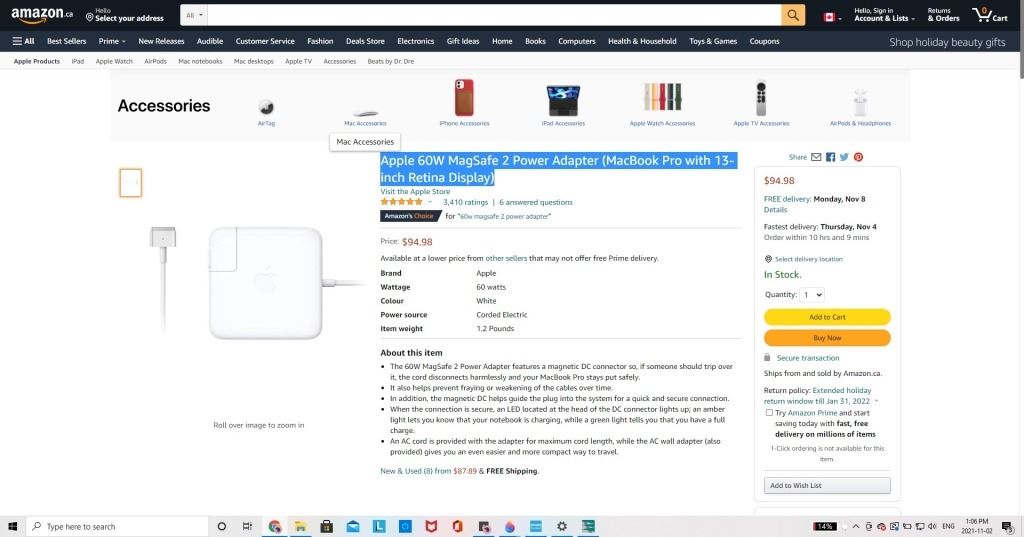Screen dimensions: 1024x537
Task: Share product on Pinterest icon
Action: click(x=858, y=157)
